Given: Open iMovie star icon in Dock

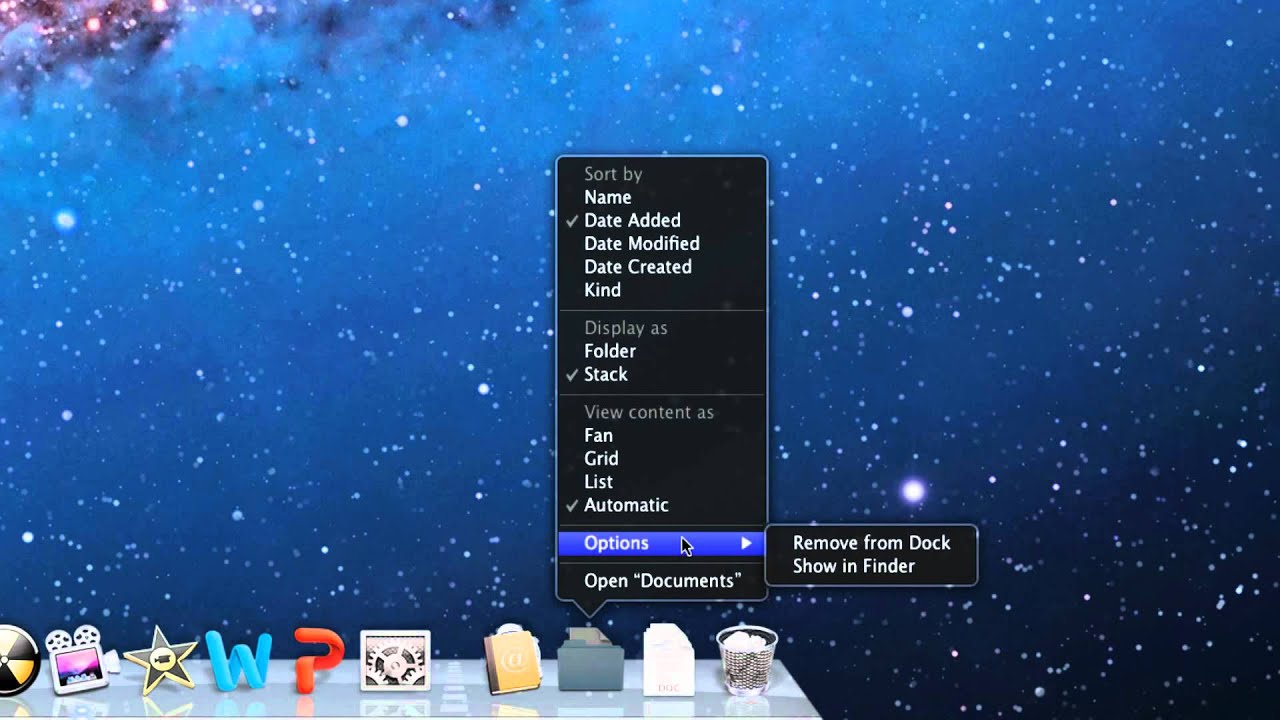Looking at the screenshot, I should (160, 660).
